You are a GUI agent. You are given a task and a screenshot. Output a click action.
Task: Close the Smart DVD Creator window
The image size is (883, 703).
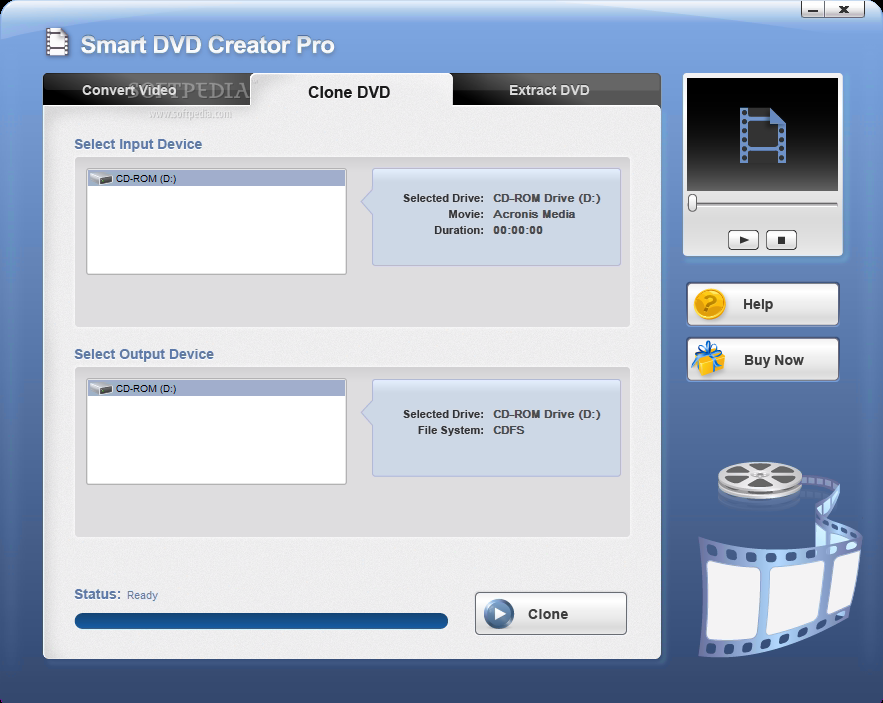pyautogui.click(x=844, y=9)
